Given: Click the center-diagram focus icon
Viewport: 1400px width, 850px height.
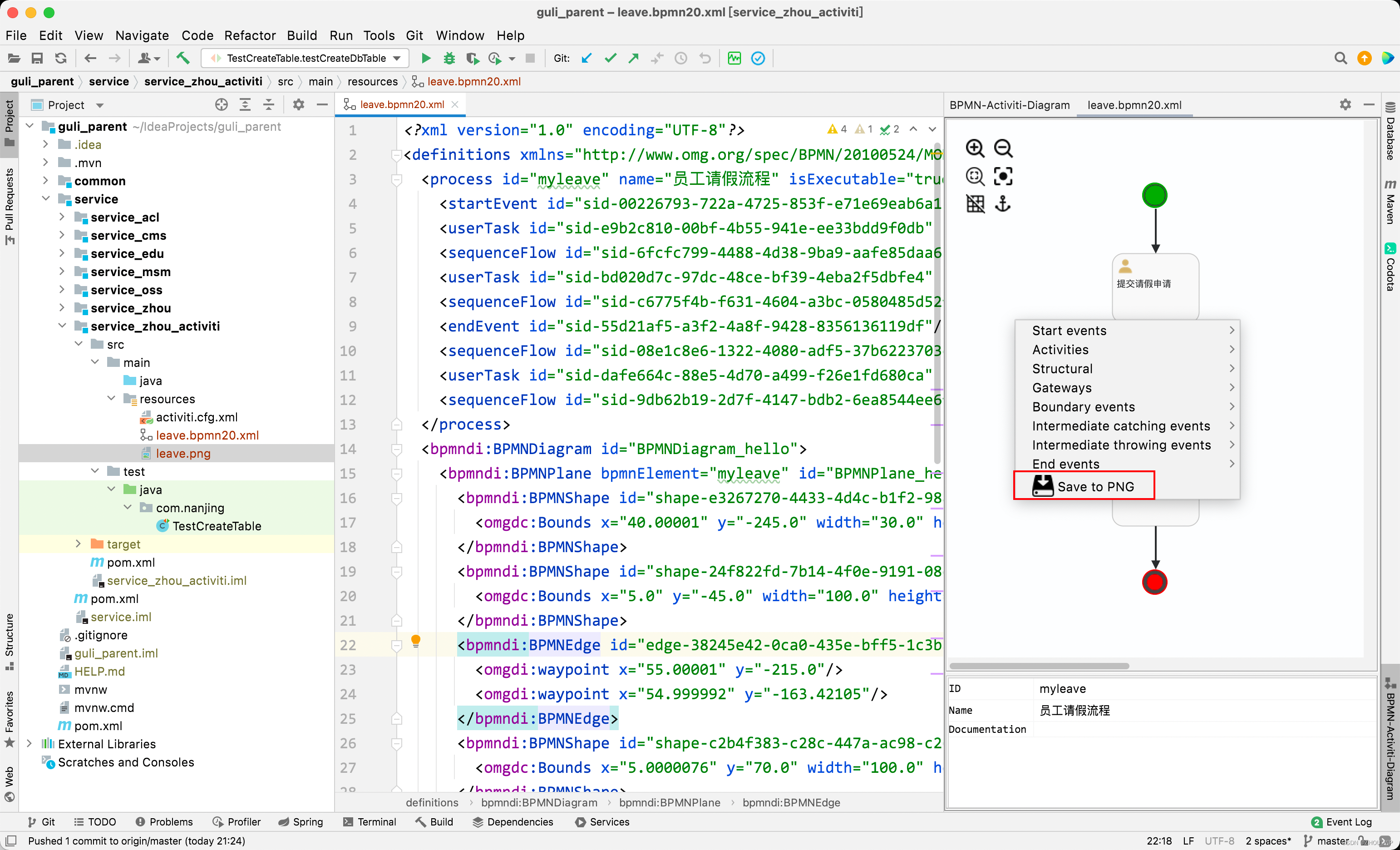Looking at the screenshot, I should pos(1003,176).
